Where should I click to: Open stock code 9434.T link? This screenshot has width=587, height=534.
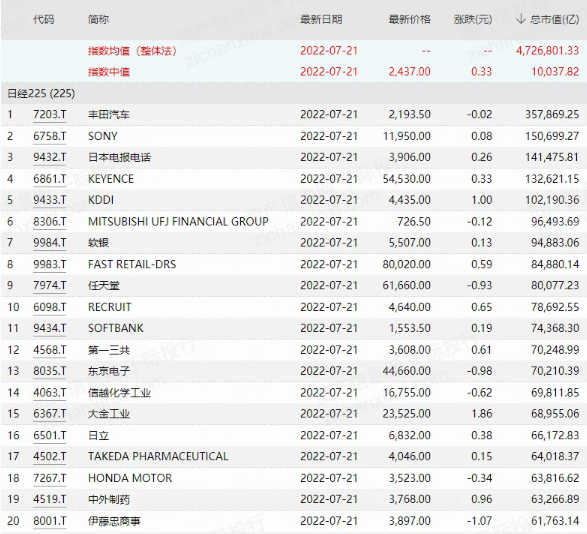pyautogui.click(x=49, y=328)
